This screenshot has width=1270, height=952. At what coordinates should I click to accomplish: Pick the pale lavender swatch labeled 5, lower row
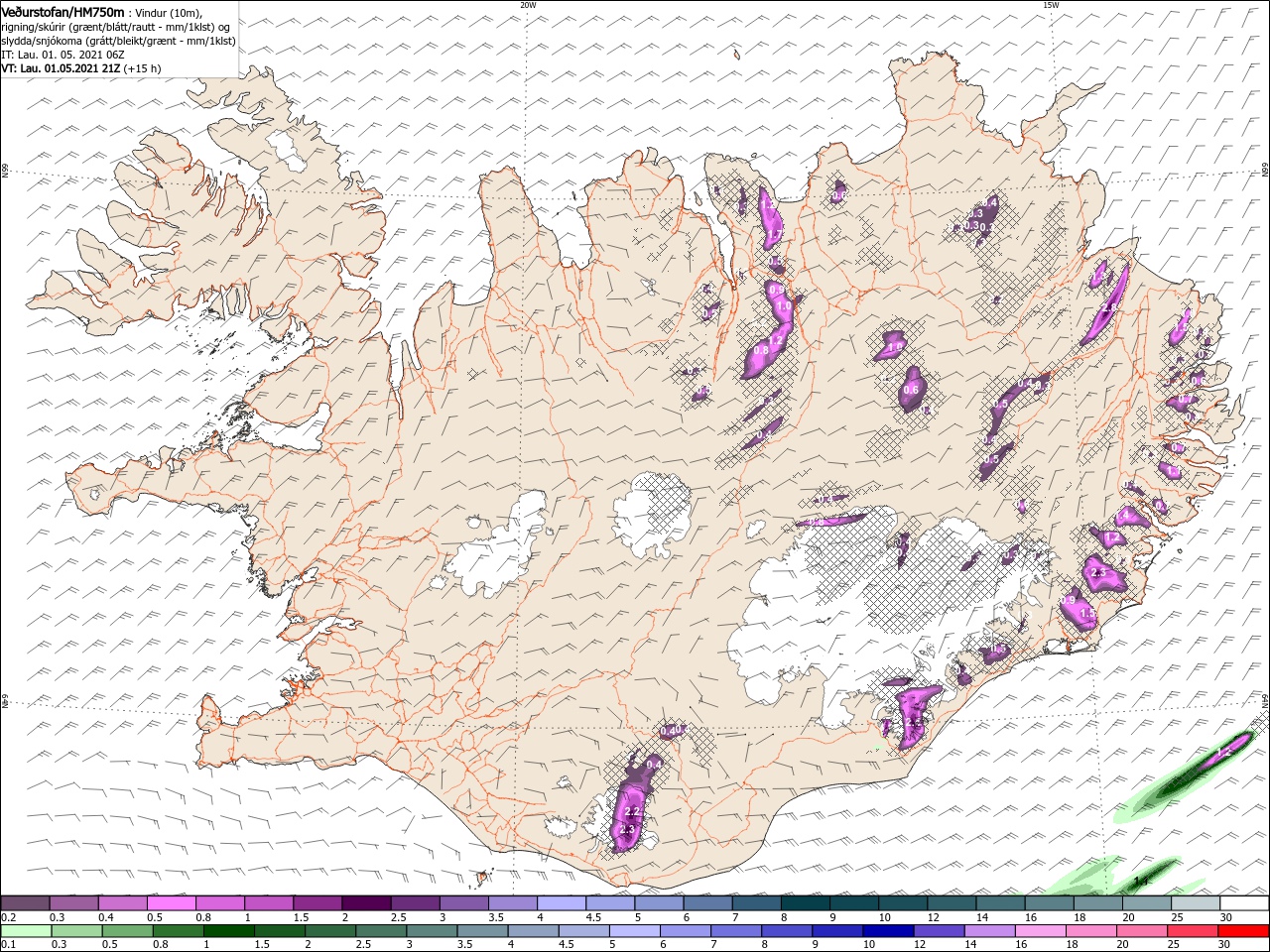pyautogui.click(x=635, y=931)
